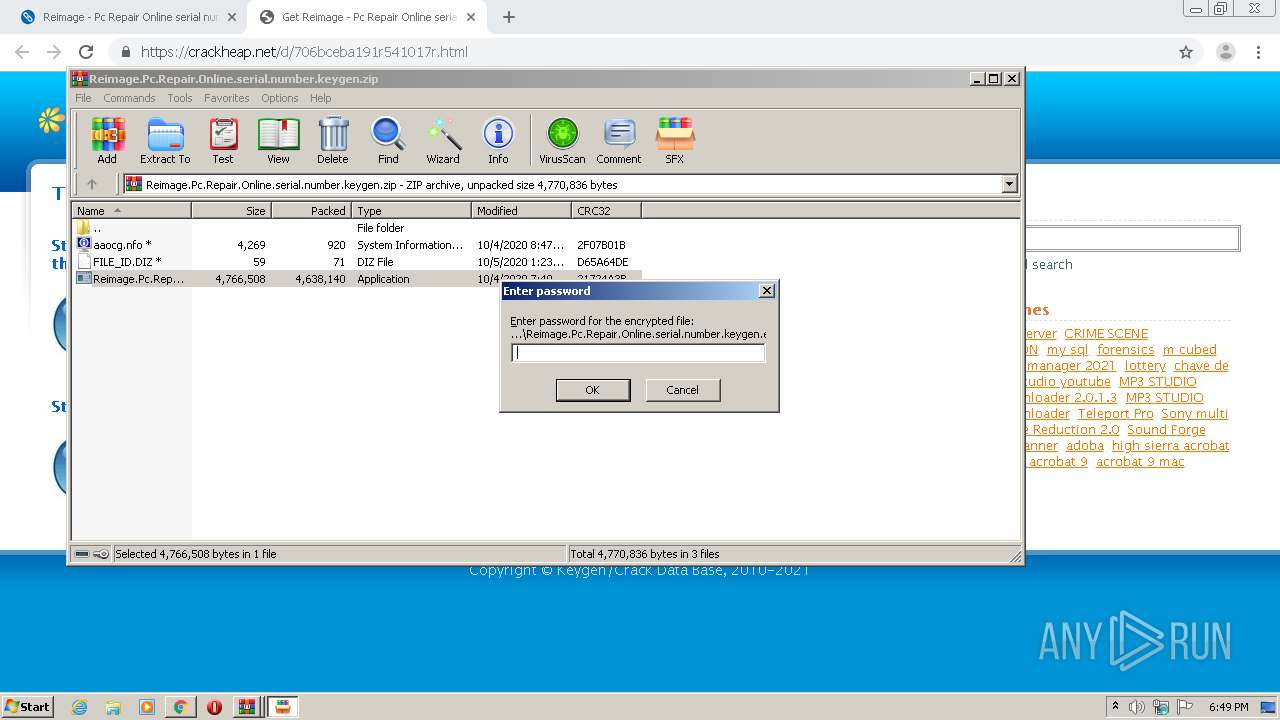Switch to Get Reimage Chrome tab
Screen dimensions: 1280x720
coord(366,17)
